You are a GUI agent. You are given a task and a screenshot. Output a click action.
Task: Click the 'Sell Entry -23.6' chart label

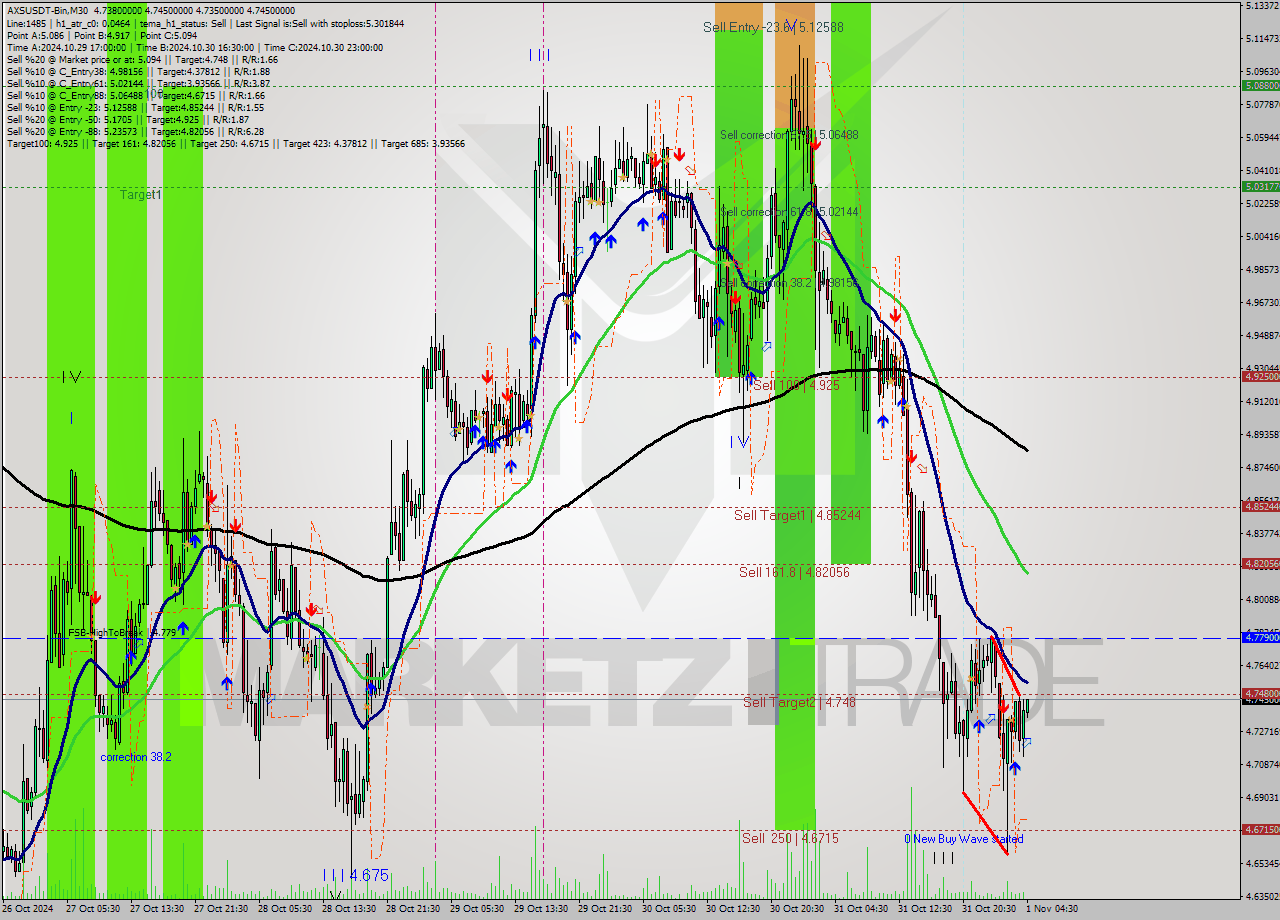(773, 28)
